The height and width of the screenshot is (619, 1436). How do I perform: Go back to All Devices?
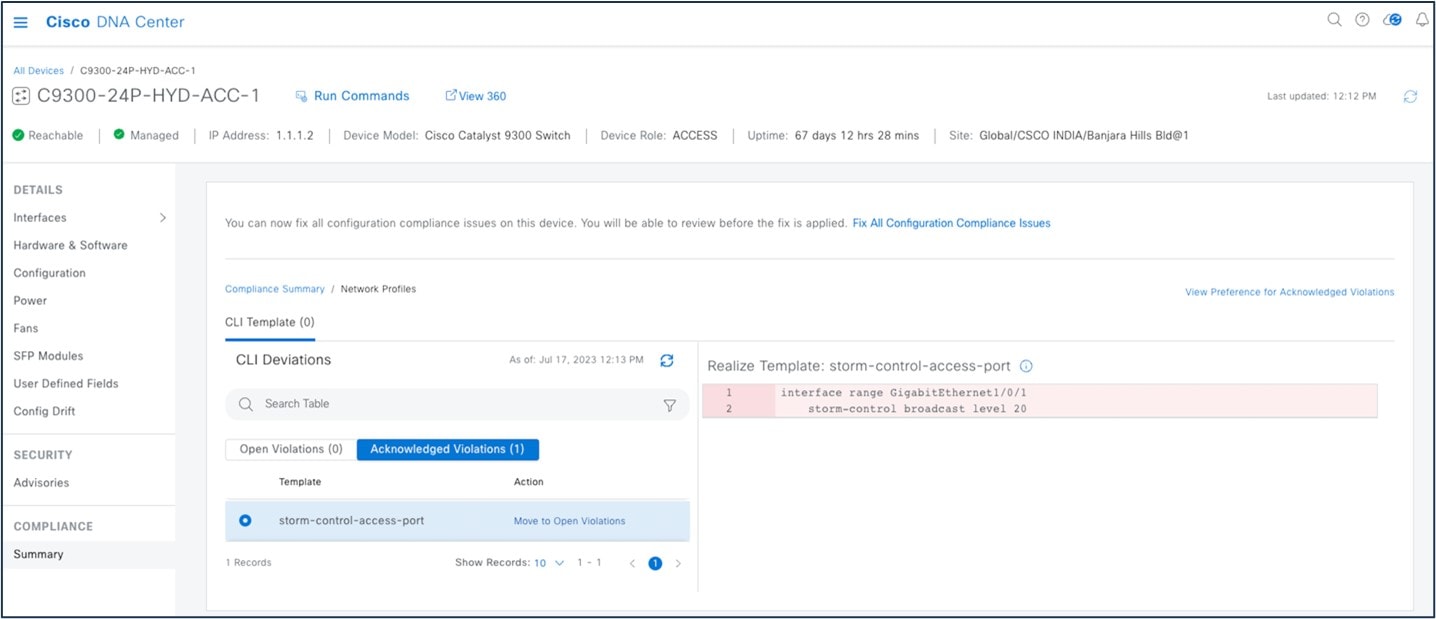38,71
